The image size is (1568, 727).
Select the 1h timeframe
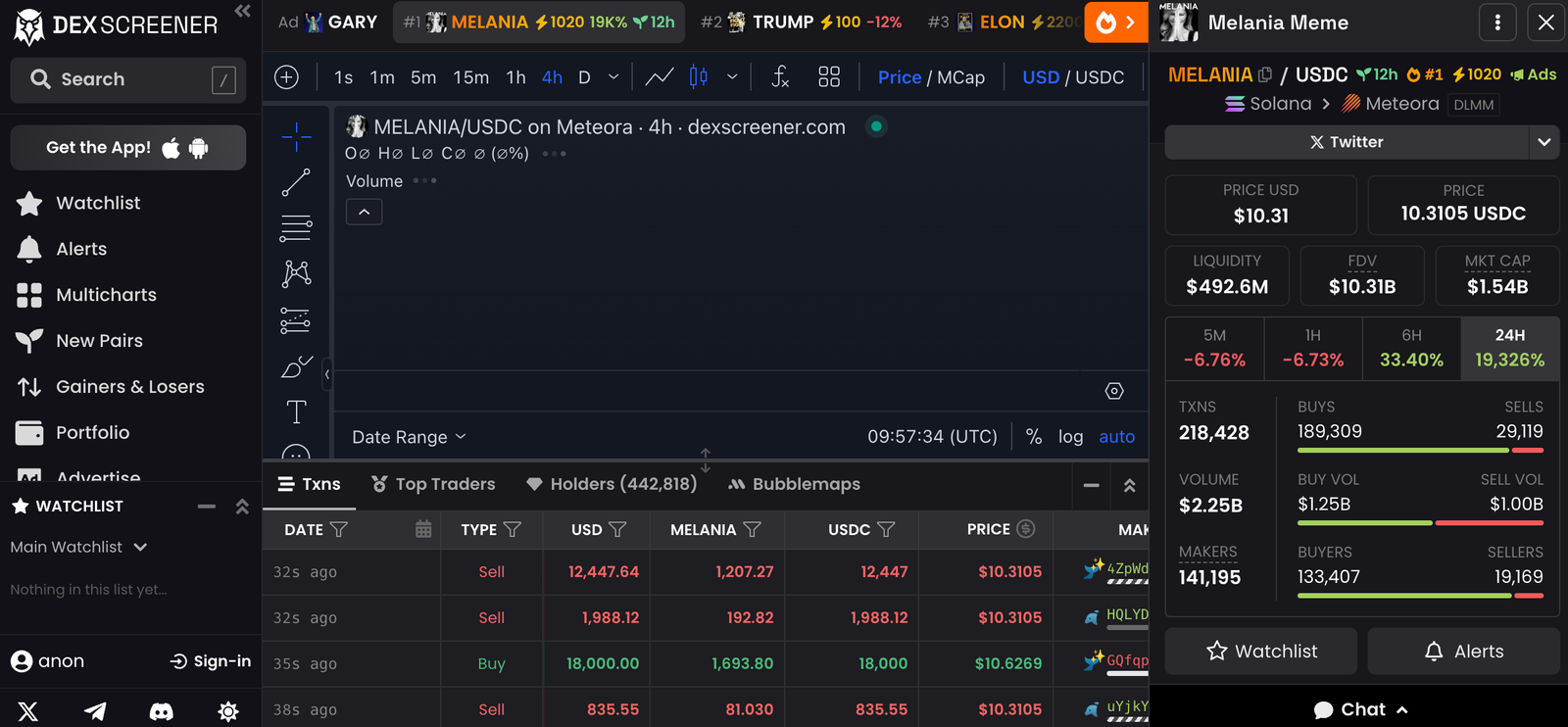515,77
